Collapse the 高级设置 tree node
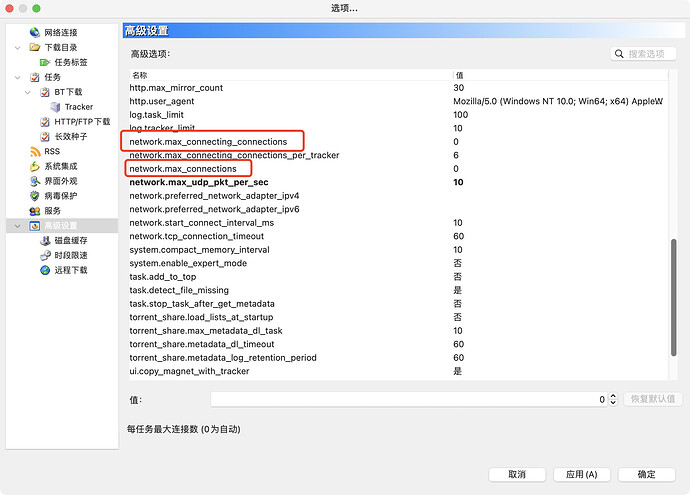The width and height of the screenshot is (690, 495). (x=21, y=226)
